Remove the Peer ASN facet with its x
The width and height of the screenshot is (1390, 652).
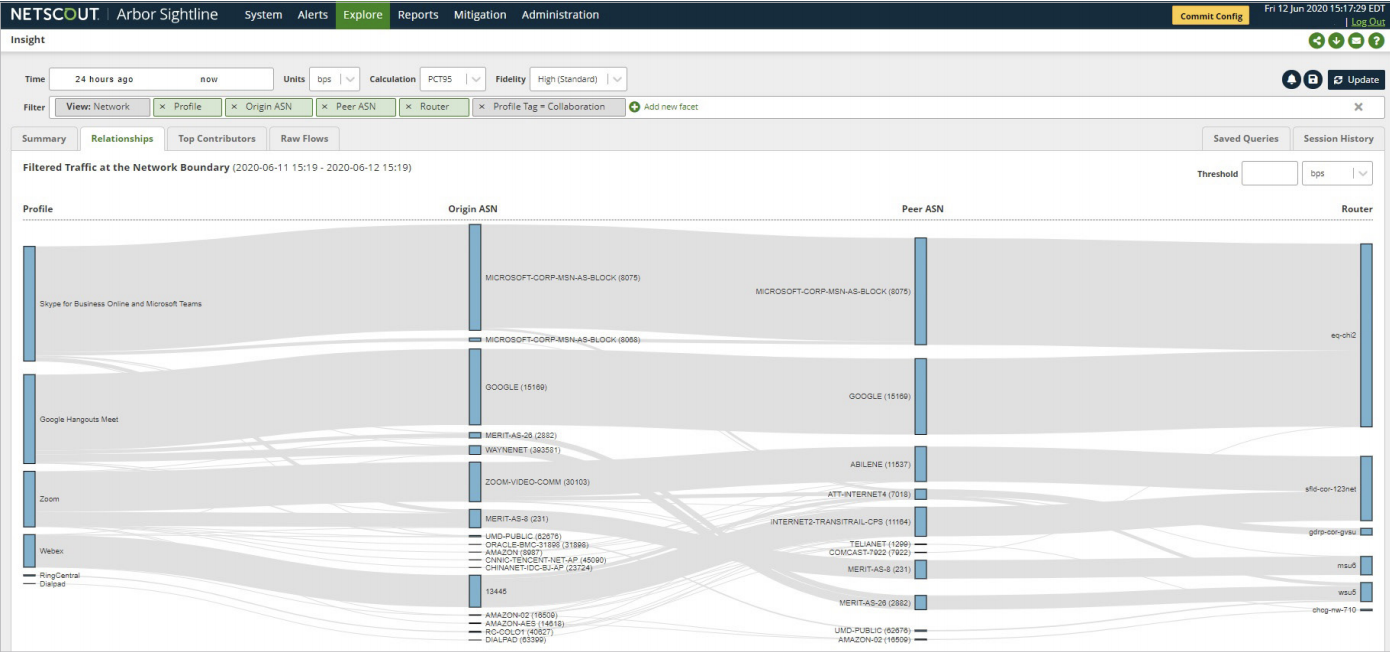[325, 107]
